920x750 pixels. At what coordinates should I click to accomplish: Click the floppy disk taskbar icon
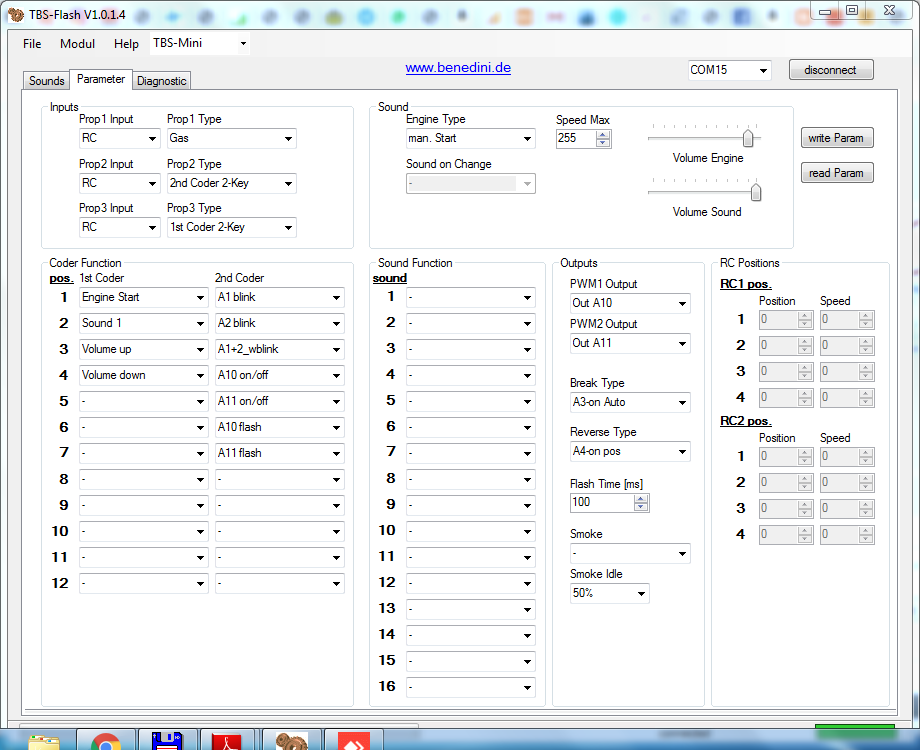pos(168,741)
